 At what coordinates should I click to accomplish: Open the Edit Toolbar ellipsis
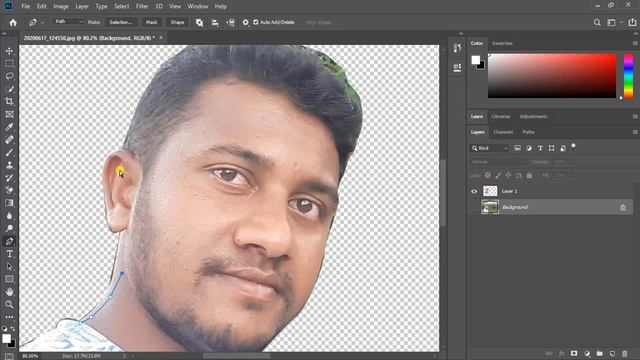(9, 317)
